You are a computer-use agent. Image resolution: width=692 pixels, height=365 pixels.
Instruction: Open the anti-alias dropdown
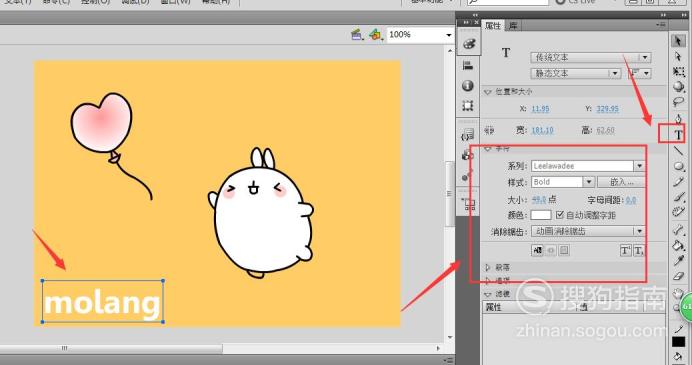pos(587,231)
